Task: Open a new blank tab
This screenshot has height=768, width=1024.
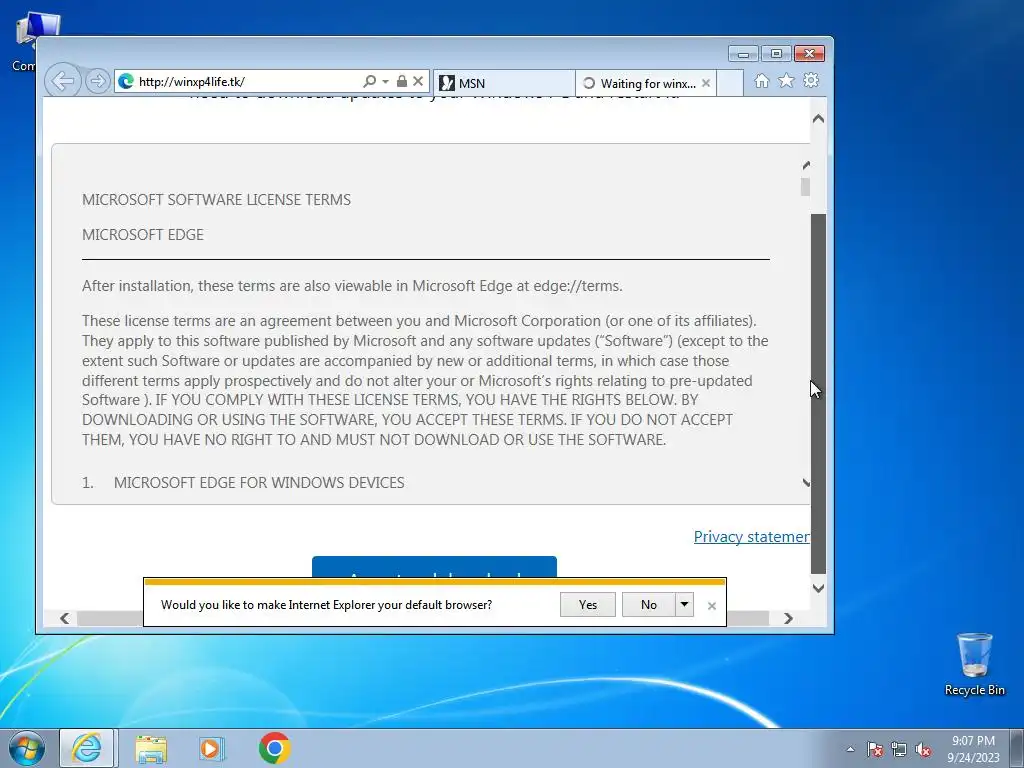Action: tap(730, 83)
